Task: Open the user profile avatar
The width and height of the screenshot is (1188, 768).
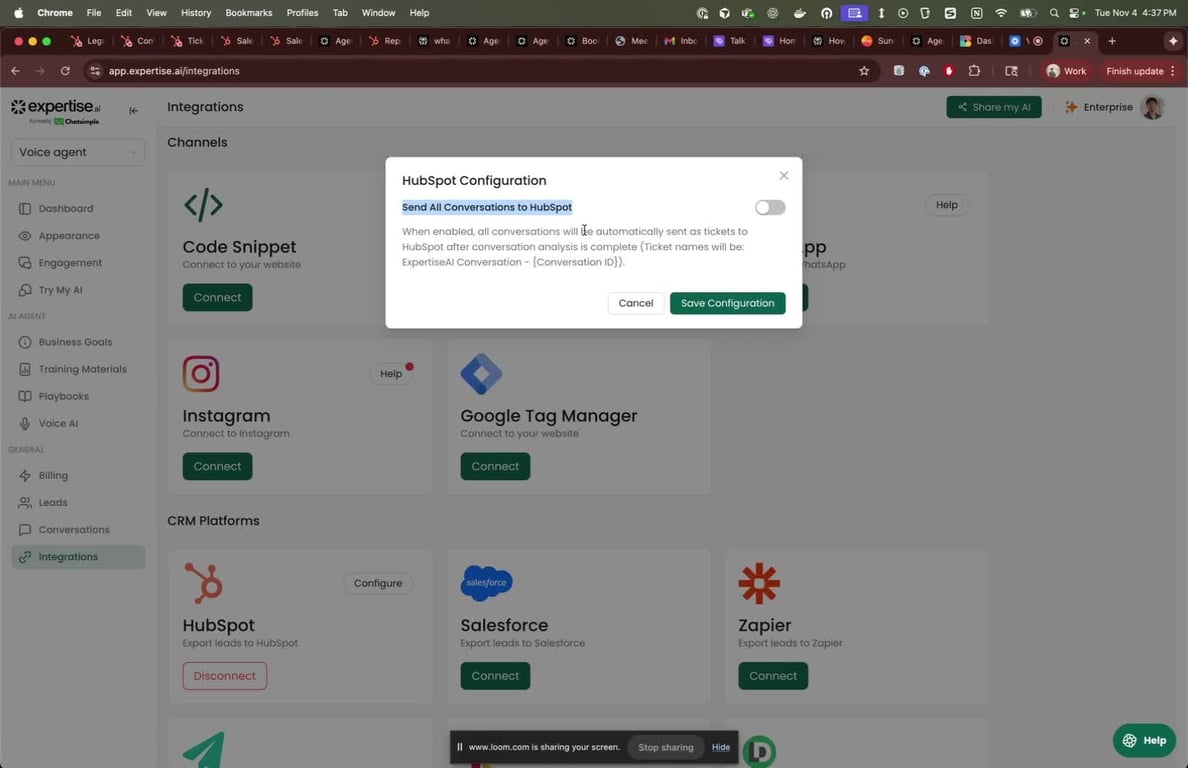Action: pyautogui.click(x=1152, y=108)
